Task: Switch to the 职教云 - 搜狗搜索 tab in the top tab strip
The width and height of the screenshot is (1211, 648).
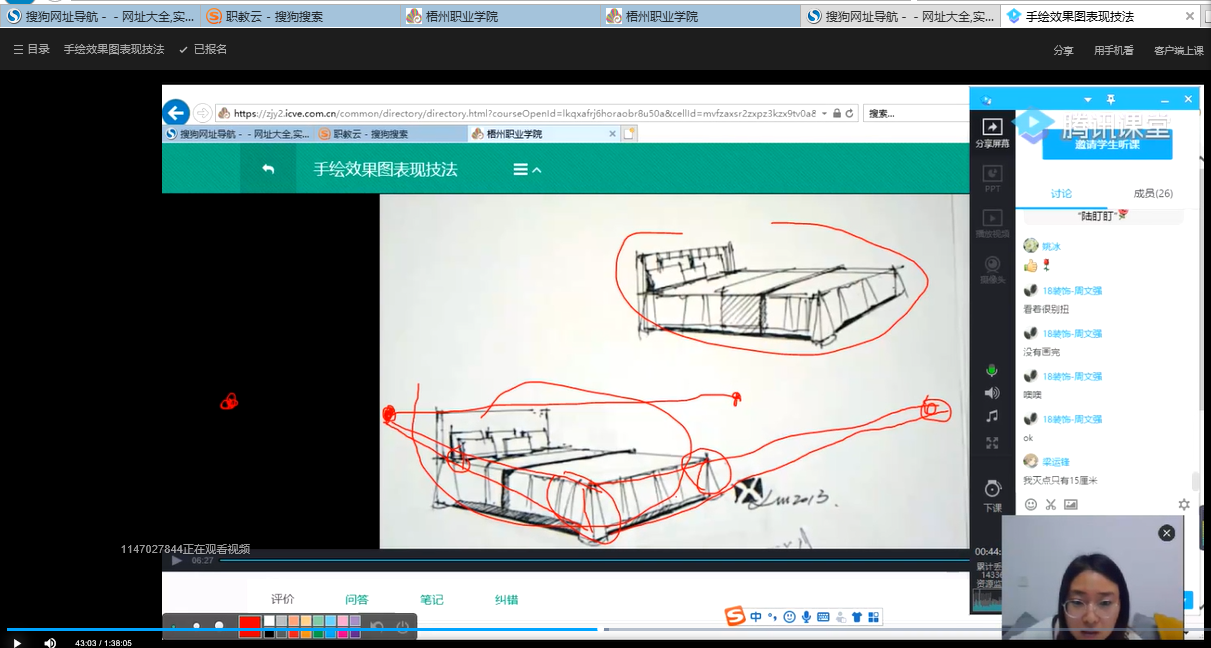Action: coord(300,16)
